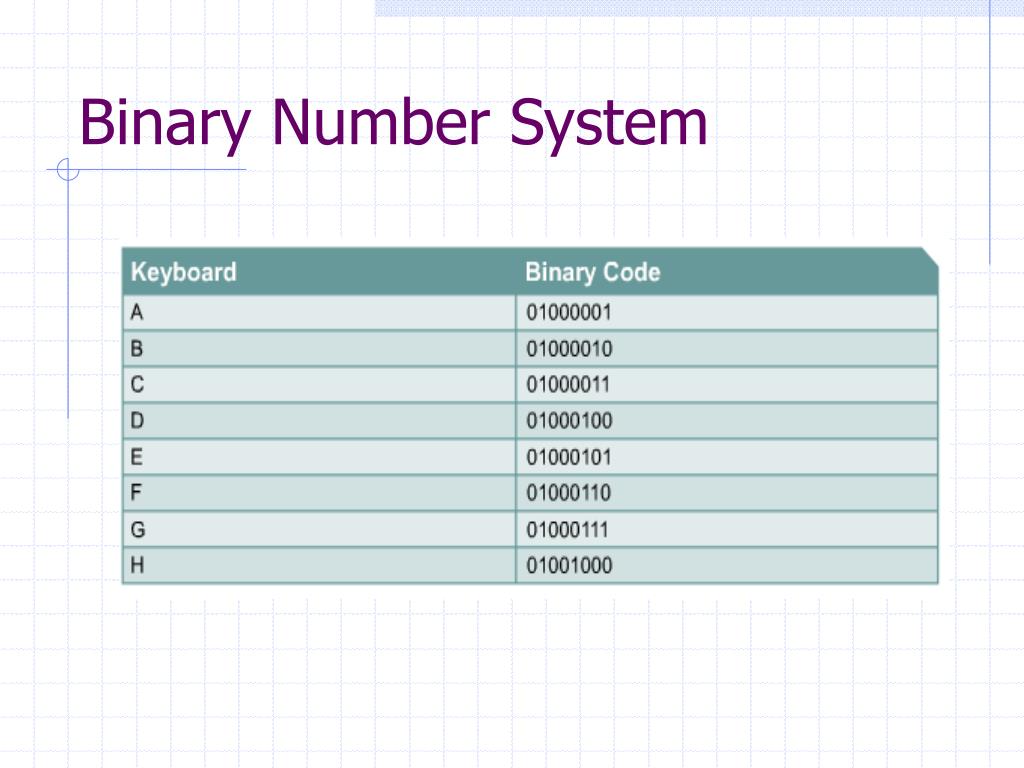
Task: Select binary code 01001000
Action: pos(569,565)
